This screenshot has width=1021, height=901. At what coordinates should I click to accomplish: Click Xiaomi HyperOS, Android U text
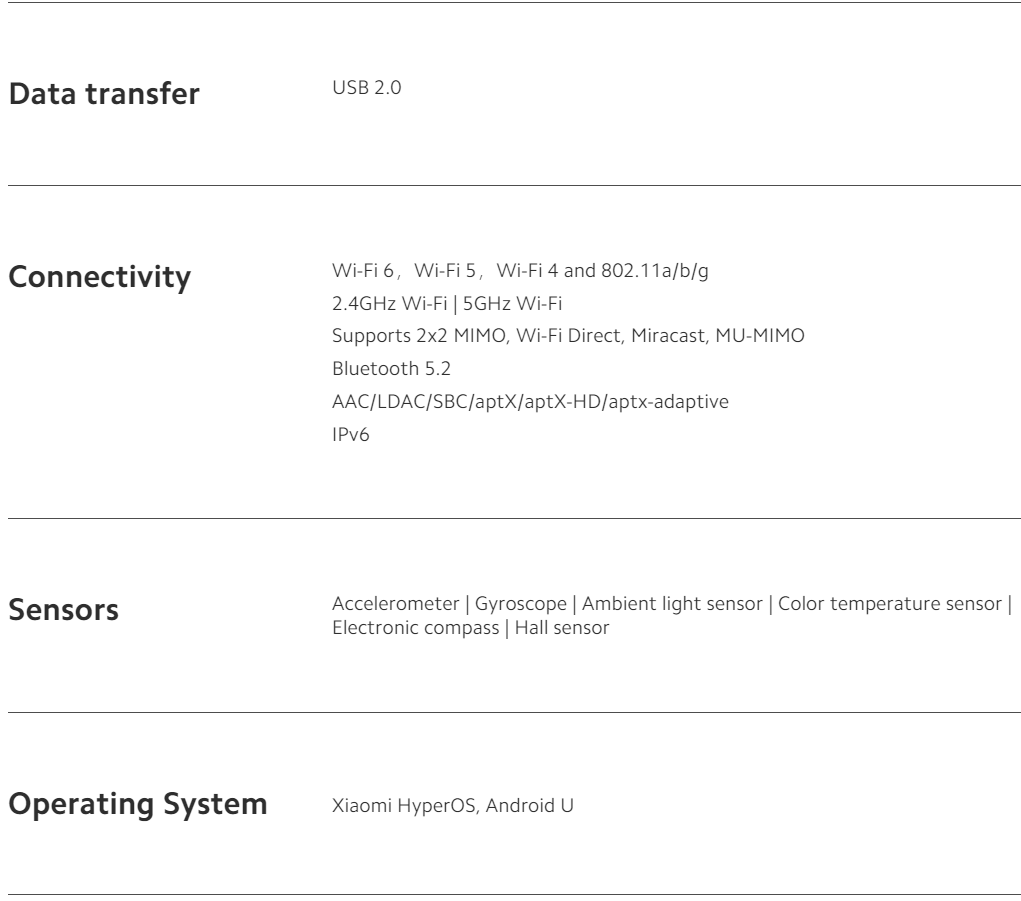click(x=452, y=805)
